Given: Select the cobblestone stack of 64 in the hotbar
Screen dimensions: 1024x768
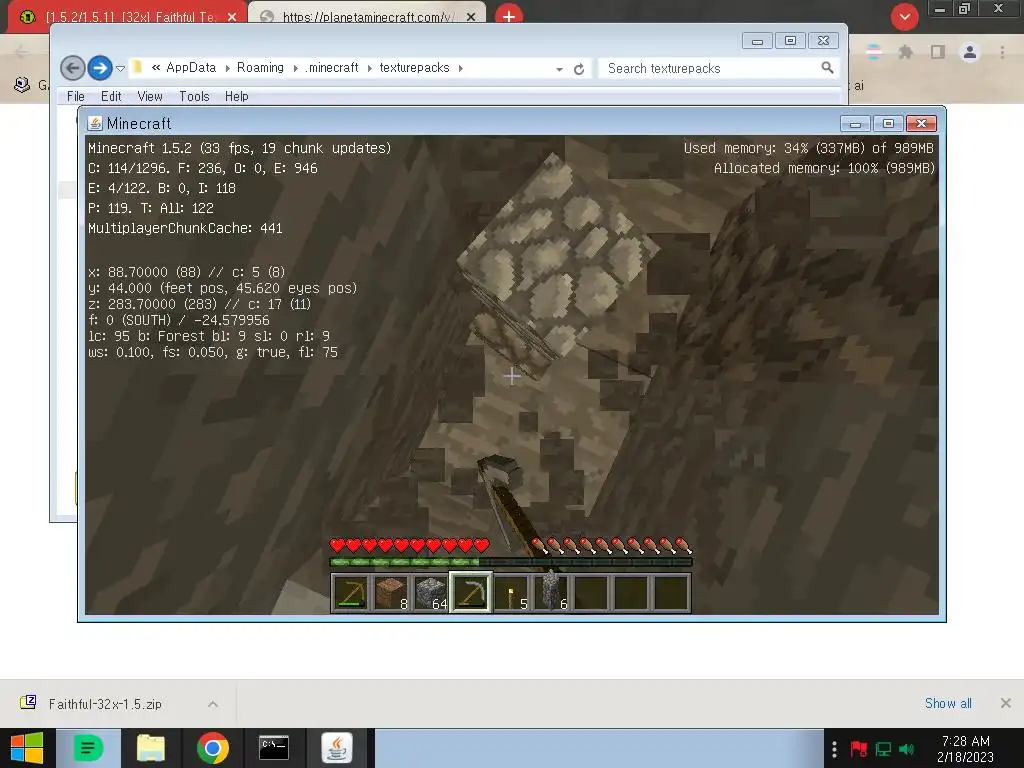Looking at the screenshot, I should pos(431,593).
